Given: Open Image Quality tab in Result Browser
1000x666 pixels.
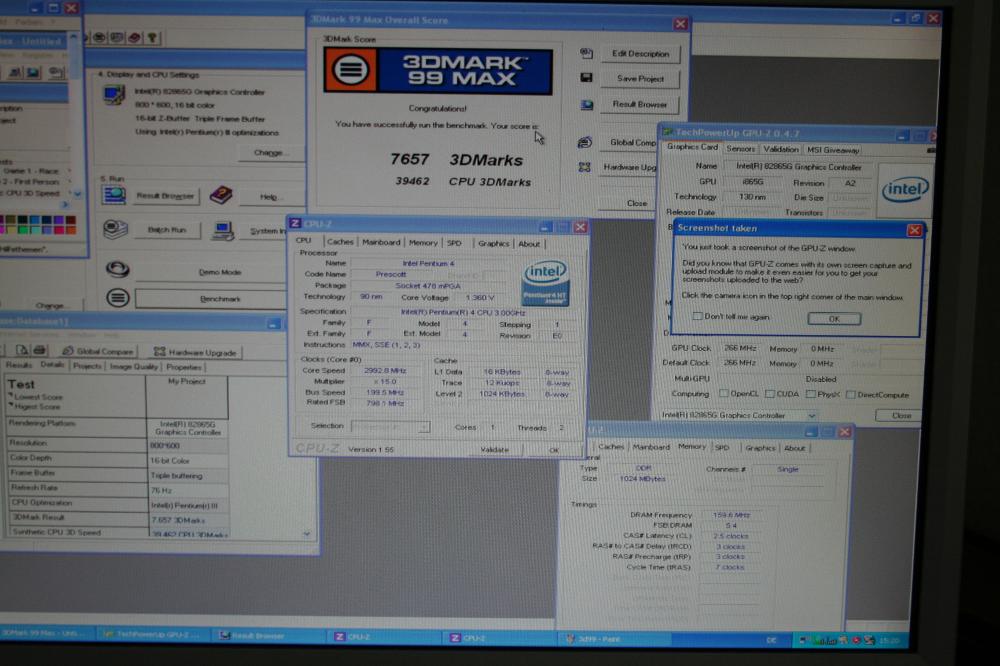Looking at the screenshot, I should click(x=133, y=366).
